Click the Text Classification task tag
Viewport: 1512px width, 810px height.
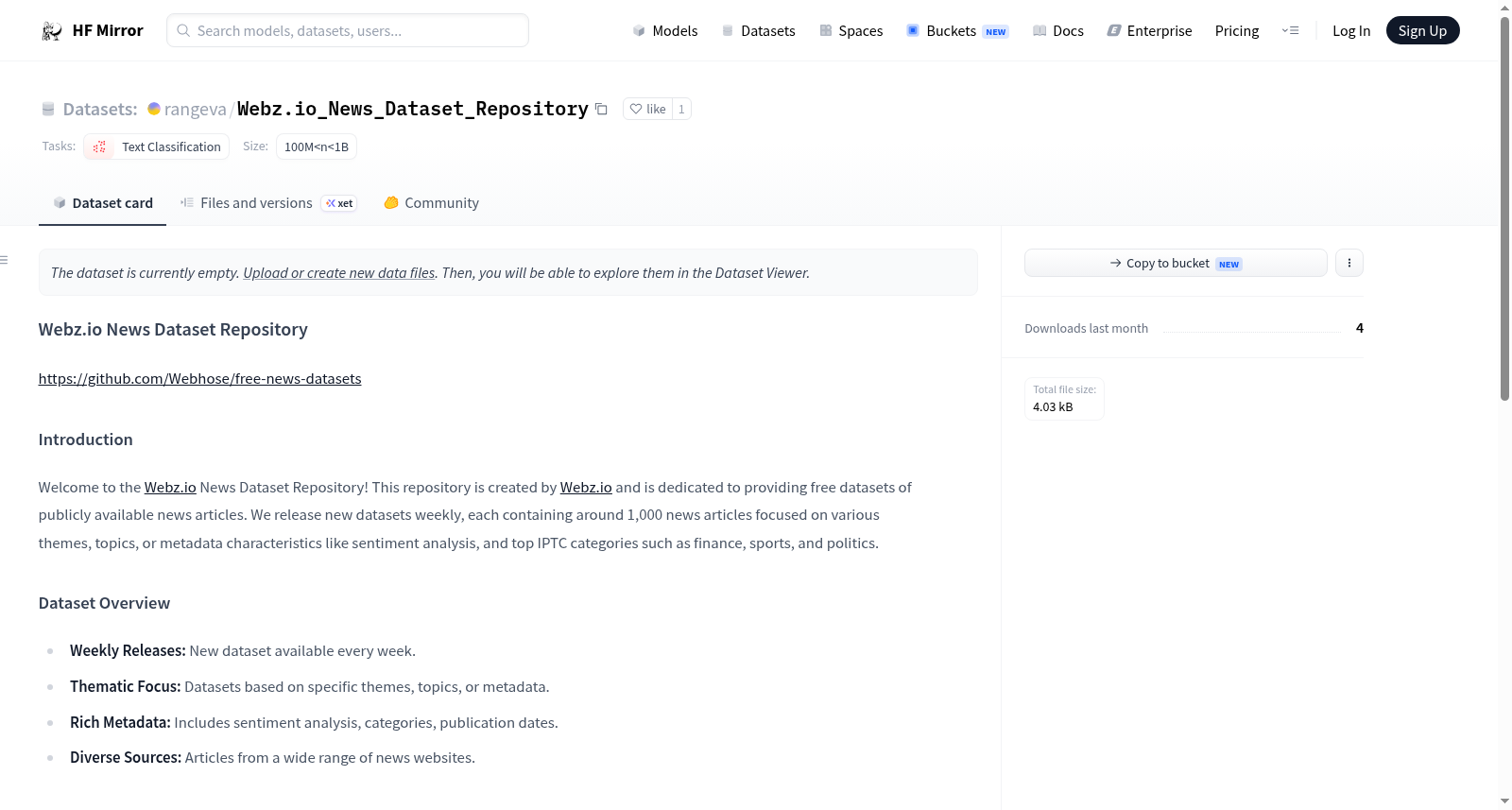click(157, 146)
